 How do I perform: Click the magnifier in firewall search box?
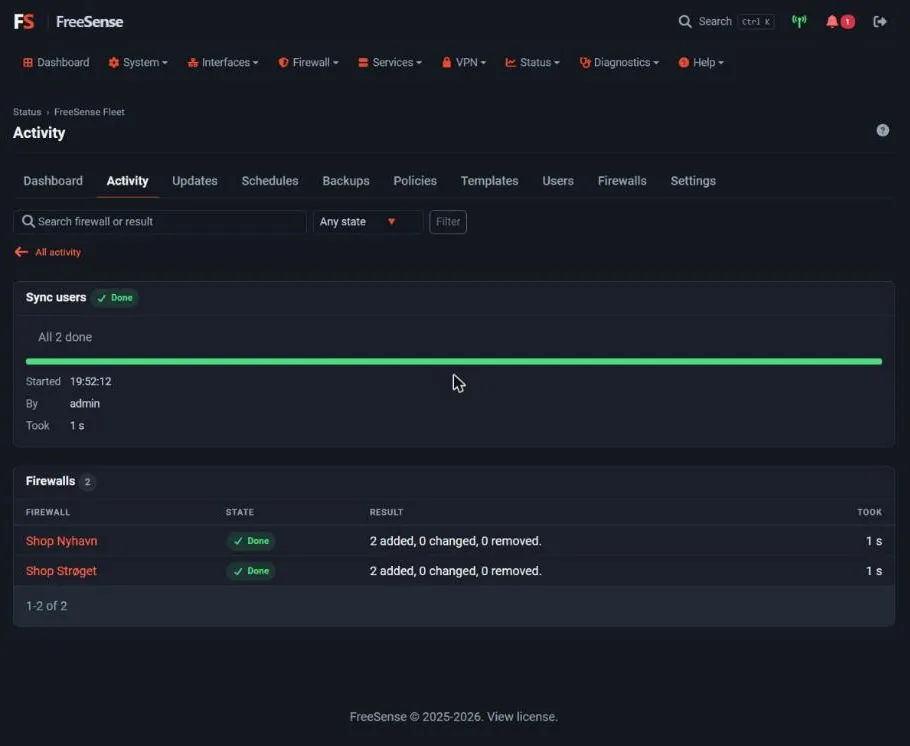point(28,221)
